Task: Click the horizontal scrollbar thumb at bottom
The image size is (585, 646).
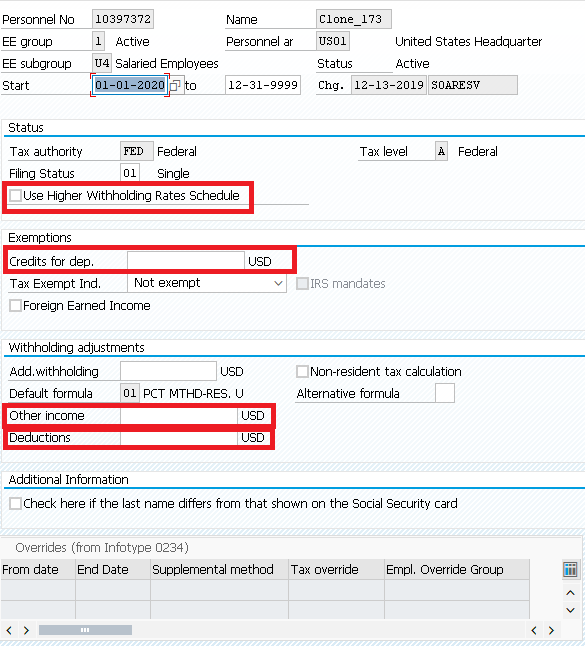Action: (x=85, y=630)
